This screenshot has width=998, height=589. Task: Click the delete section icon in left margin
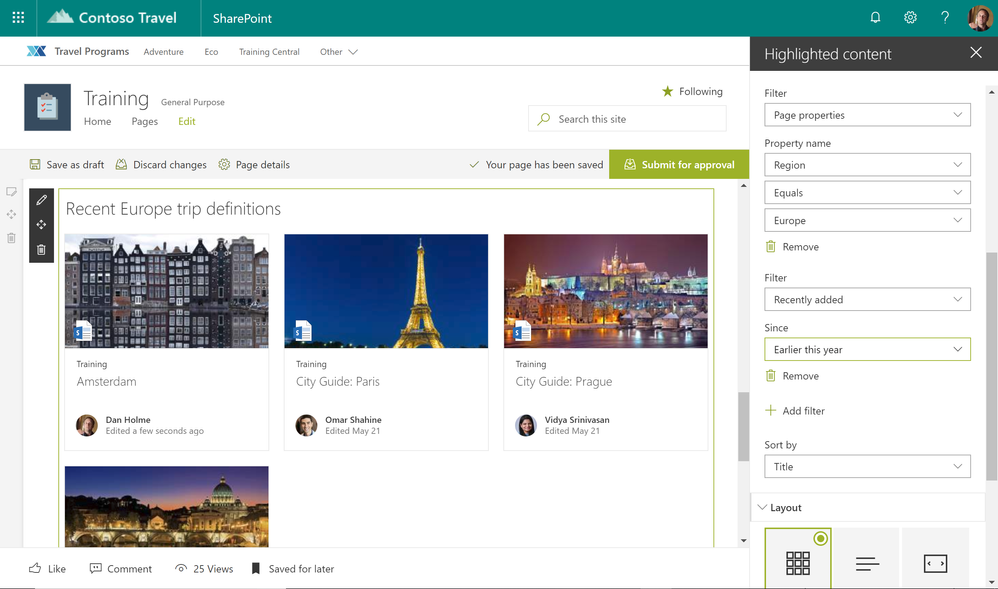(x=11, y=238)
